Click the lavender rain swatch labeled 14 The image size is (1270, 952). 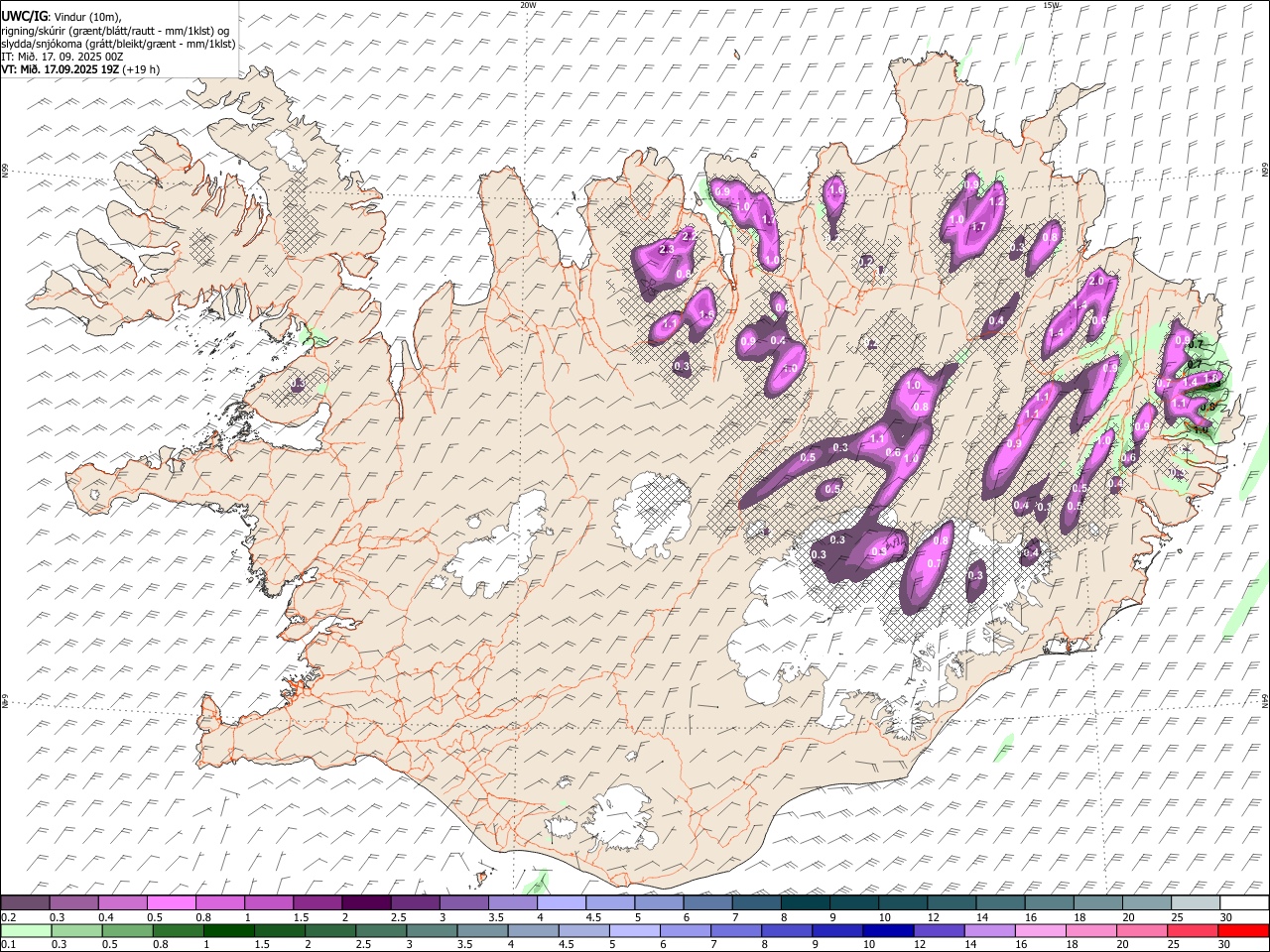click(x=989, y=930)
